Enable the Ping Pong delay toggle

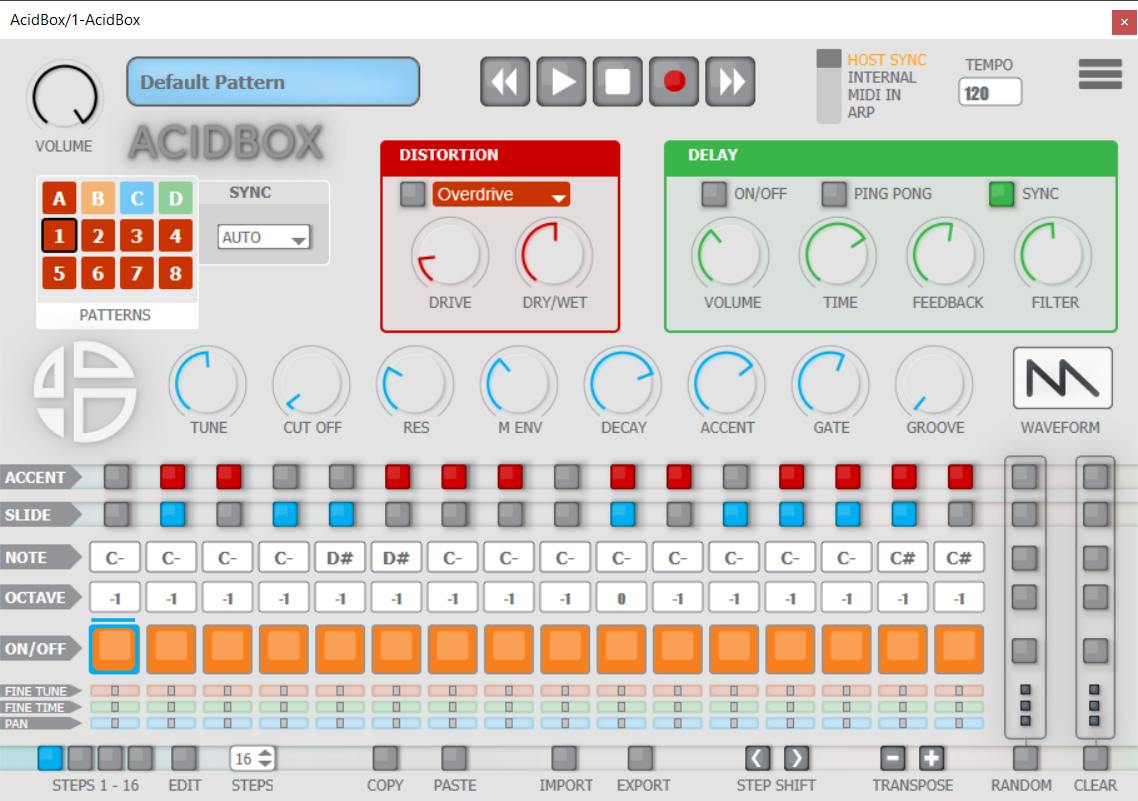click(x=834, y=194)
